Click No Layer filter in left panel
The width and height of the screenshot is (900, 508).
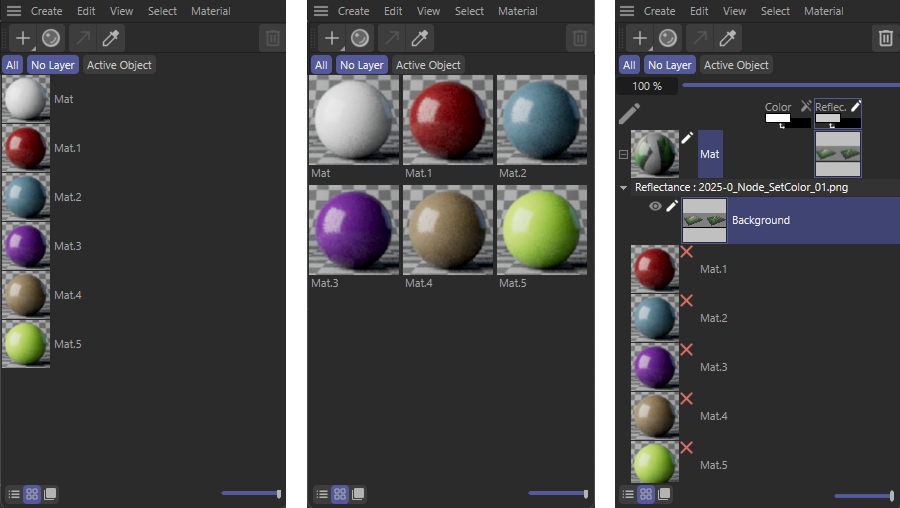pyautogui.click(x=53, y=65)
